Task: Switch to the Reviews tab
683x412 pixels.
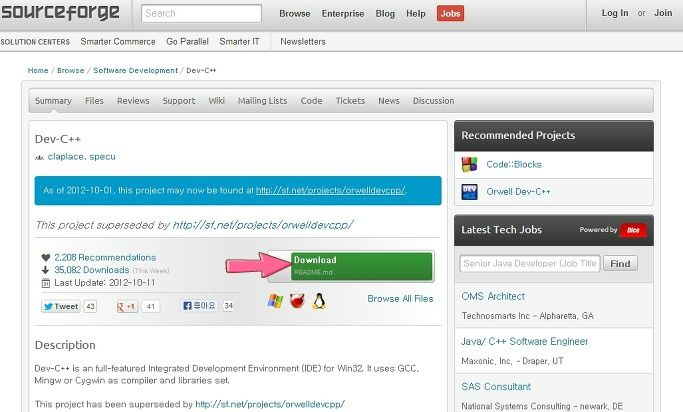Action: coord(133,101)
